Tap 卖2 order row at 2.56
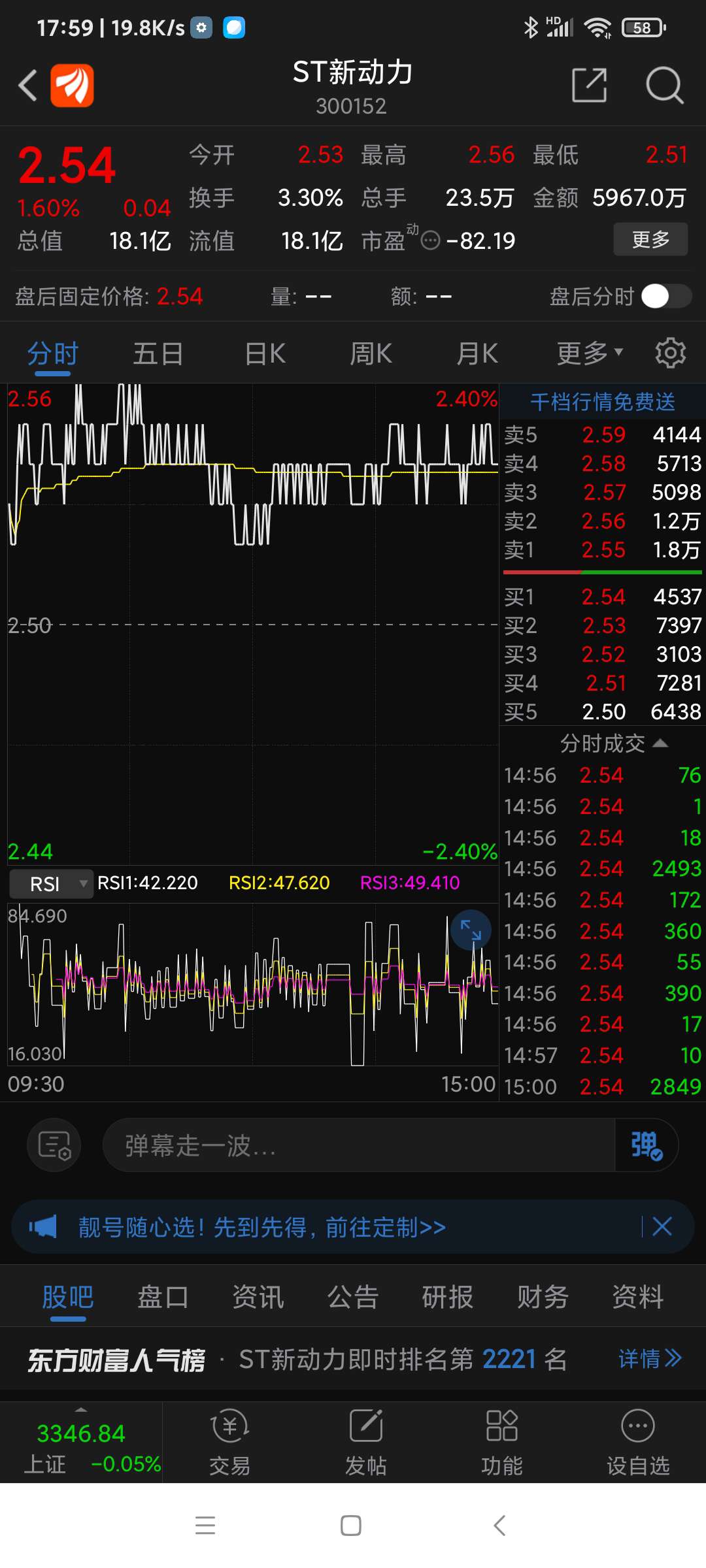The height and width of the screenshot is (1568, 706). [x=603, y=521]
